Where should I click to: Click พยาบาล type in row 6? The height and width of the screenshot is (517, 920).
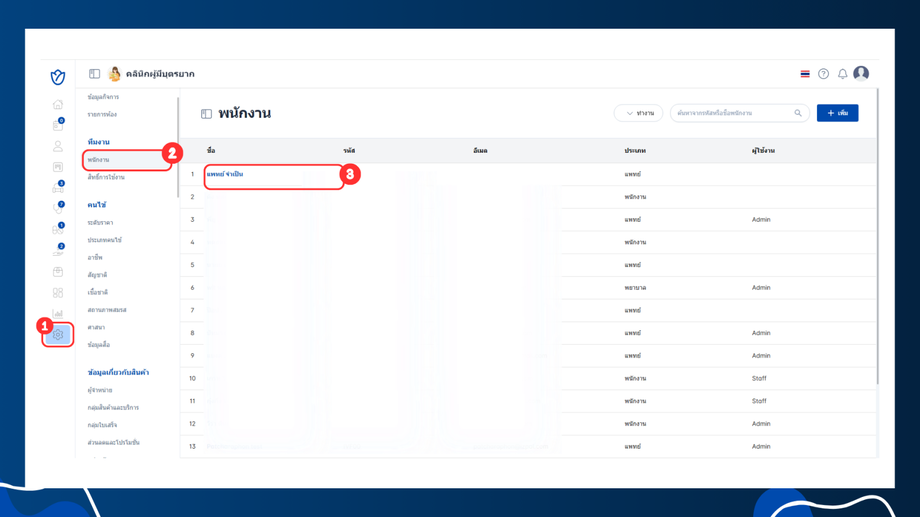(635, 288)
